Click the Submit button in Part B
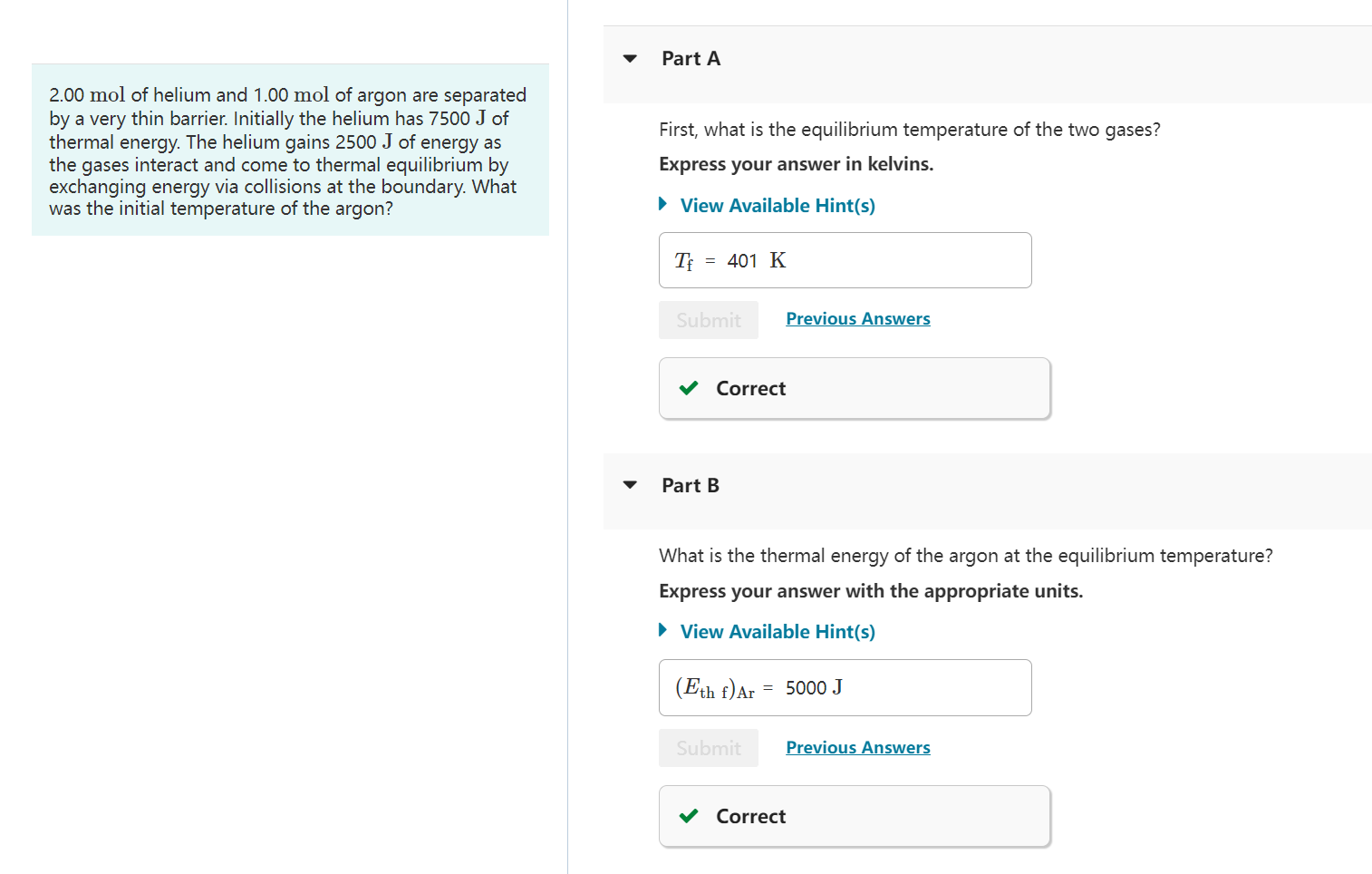 click(x=709, y=748)
